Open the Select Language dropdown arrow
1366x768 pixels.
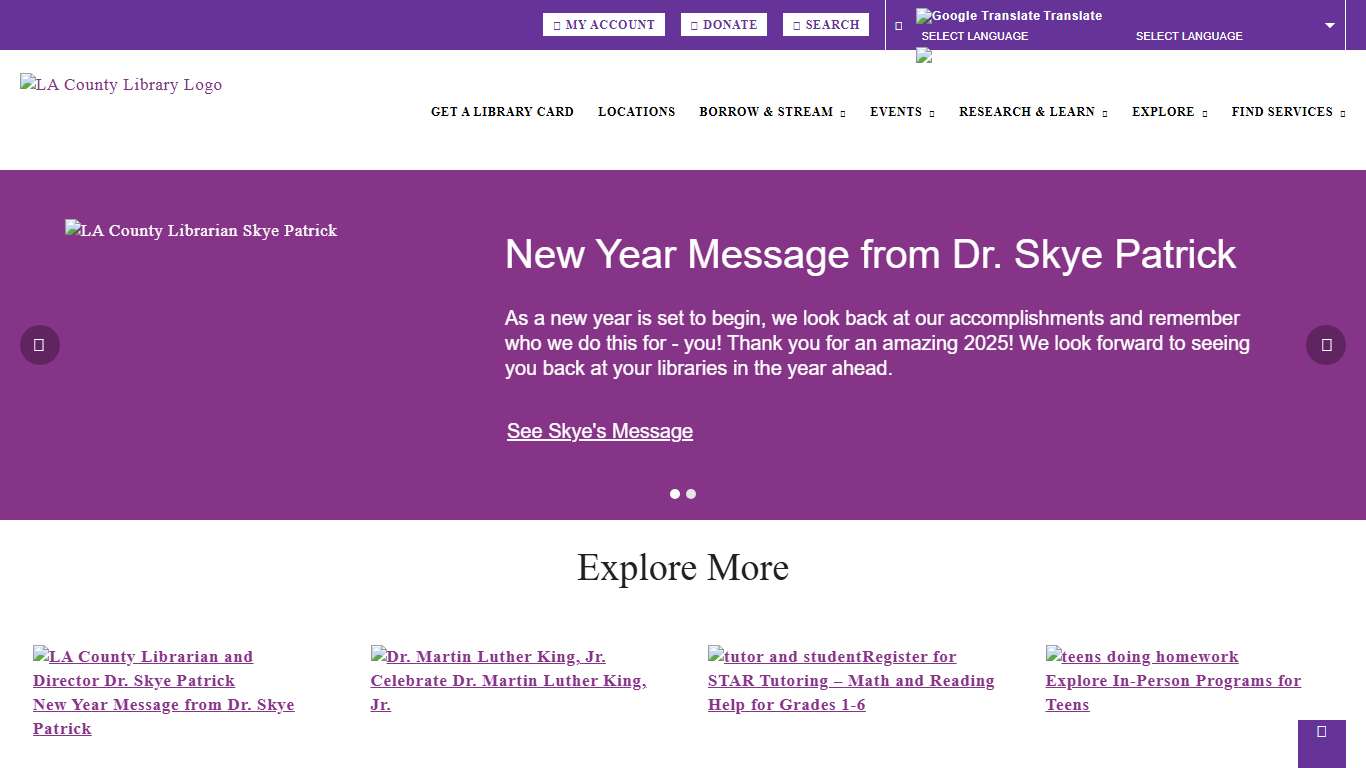(1330, 26)
